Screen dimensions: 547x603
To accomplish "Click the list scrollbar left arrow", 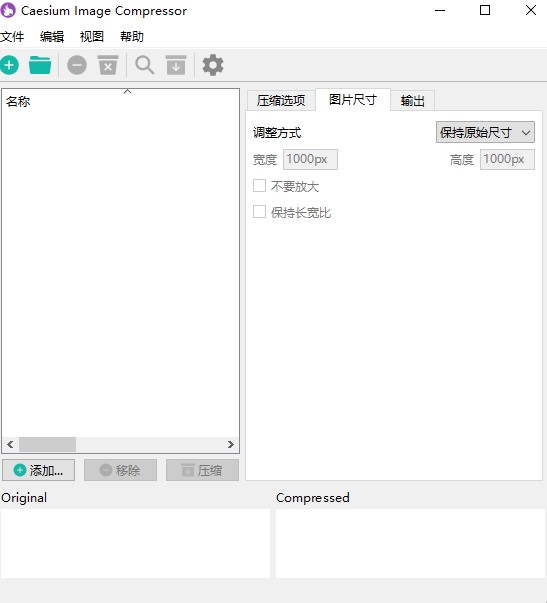I will (x=10, y=445).
